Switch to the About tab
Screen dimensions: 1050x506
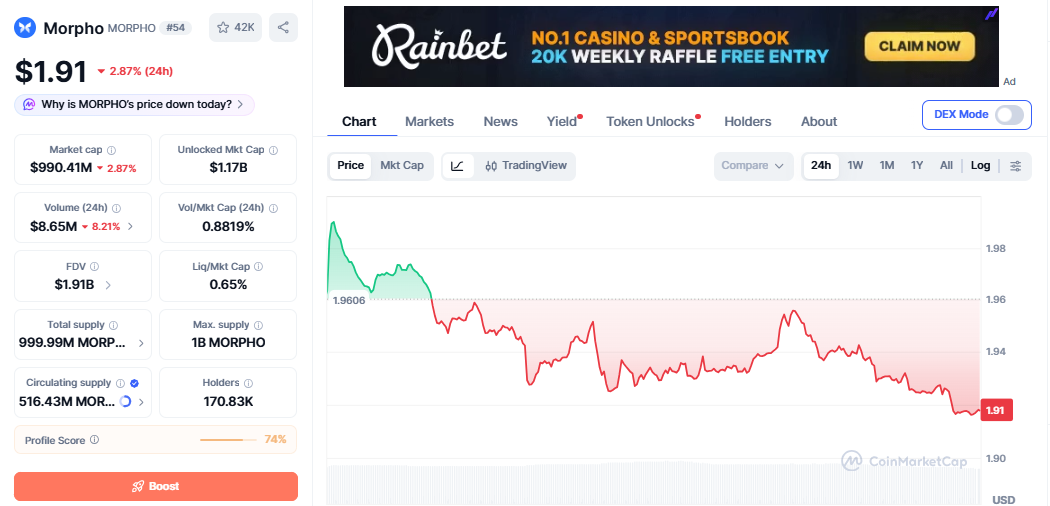819,122
